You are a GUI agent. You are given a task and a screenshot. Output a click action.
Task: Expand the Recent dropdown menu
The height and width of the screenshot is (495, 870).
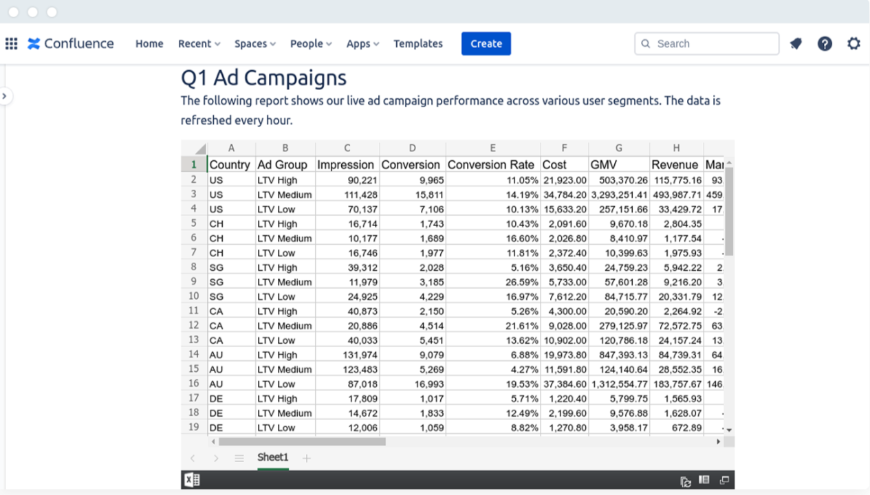199,44
